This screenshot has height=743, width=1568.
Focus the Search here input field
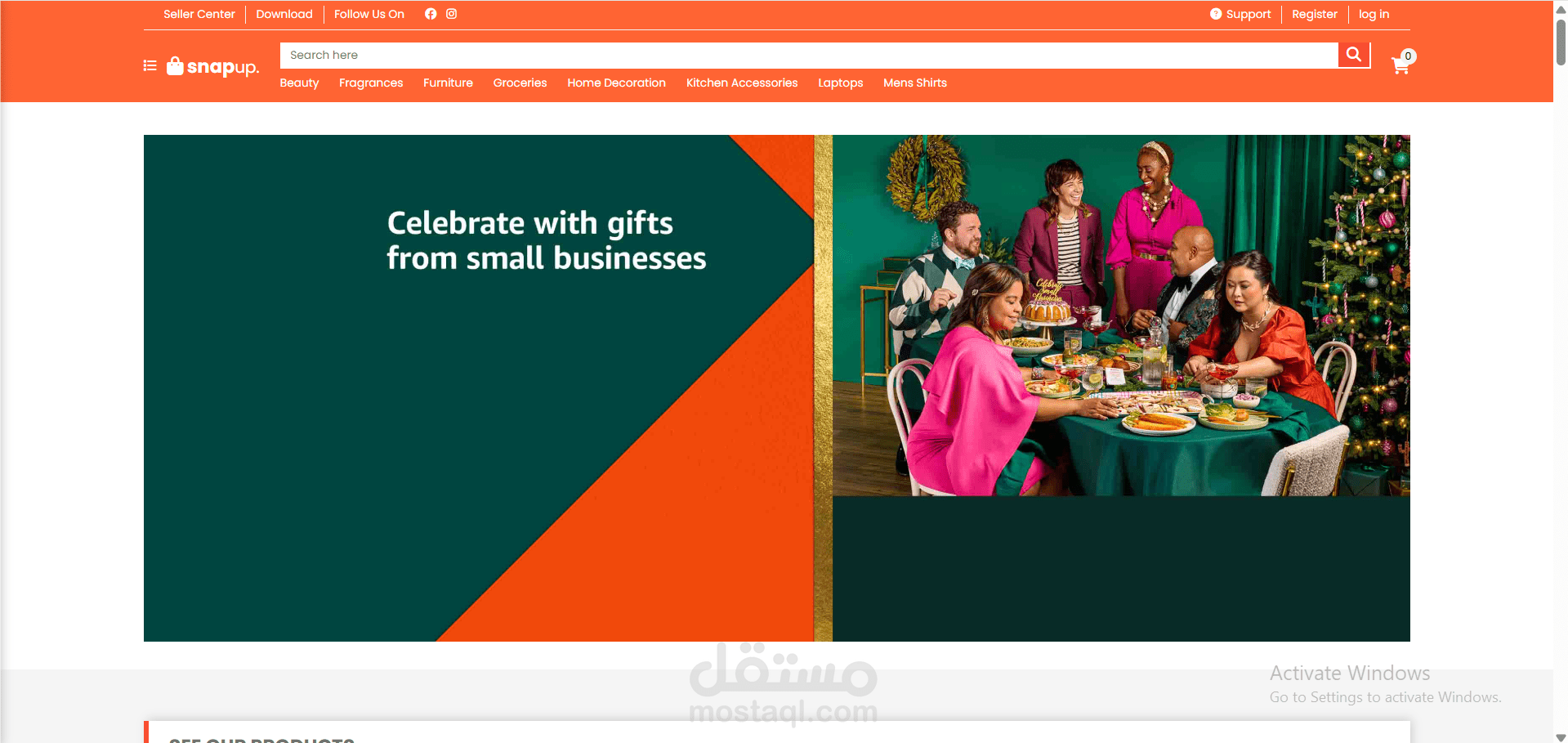tap(809, 55)
